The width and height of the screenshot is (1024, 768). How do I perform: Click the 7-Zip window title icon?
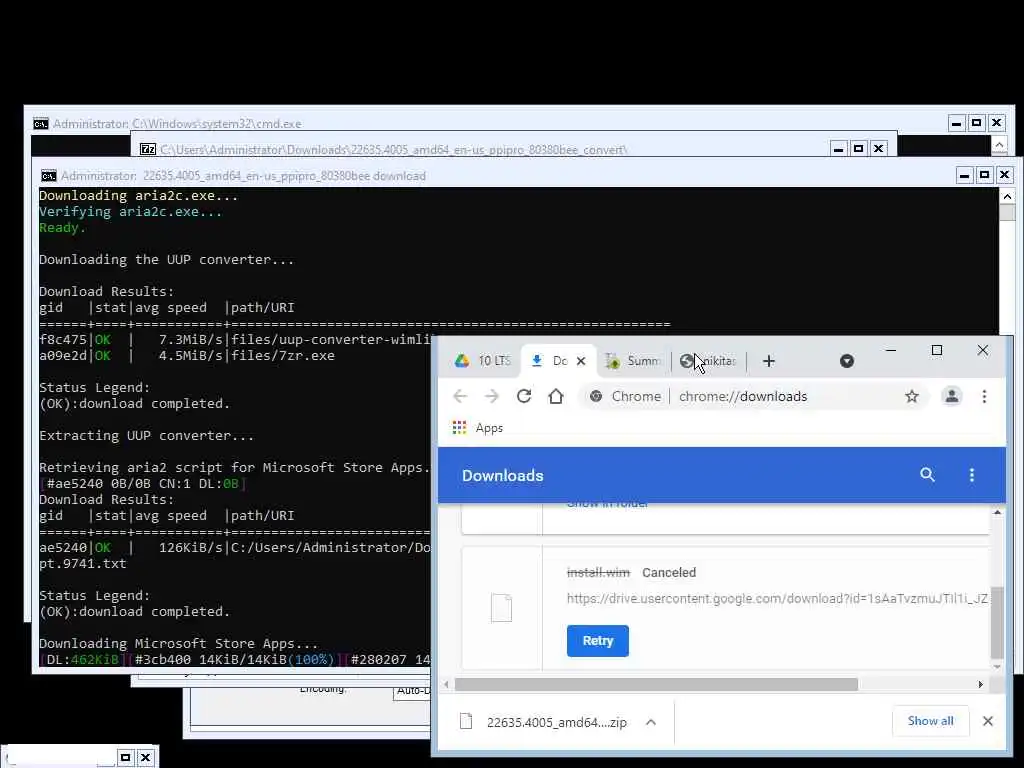(148, 150)
